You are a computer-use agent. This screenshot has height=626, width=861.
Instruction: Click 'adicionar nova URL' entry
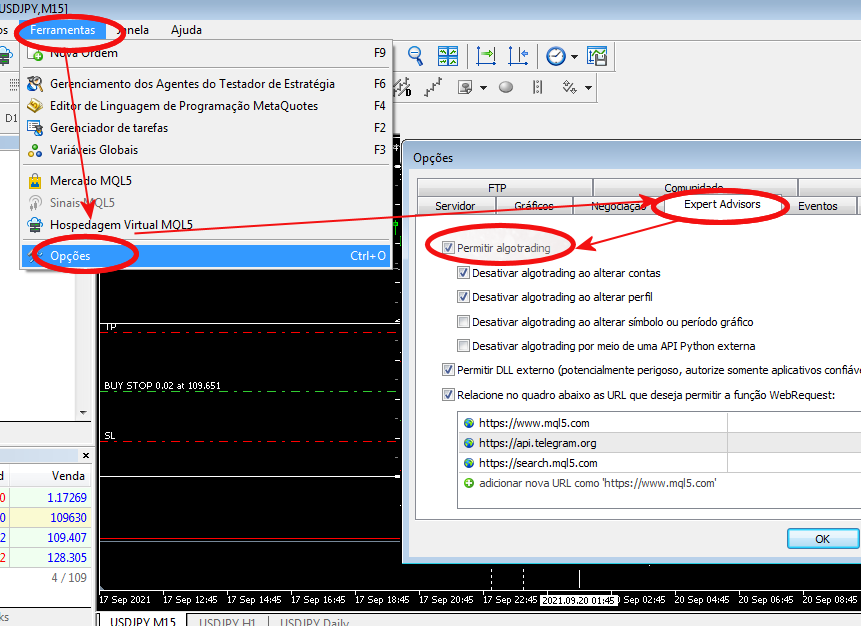click(x=597, y=483)
